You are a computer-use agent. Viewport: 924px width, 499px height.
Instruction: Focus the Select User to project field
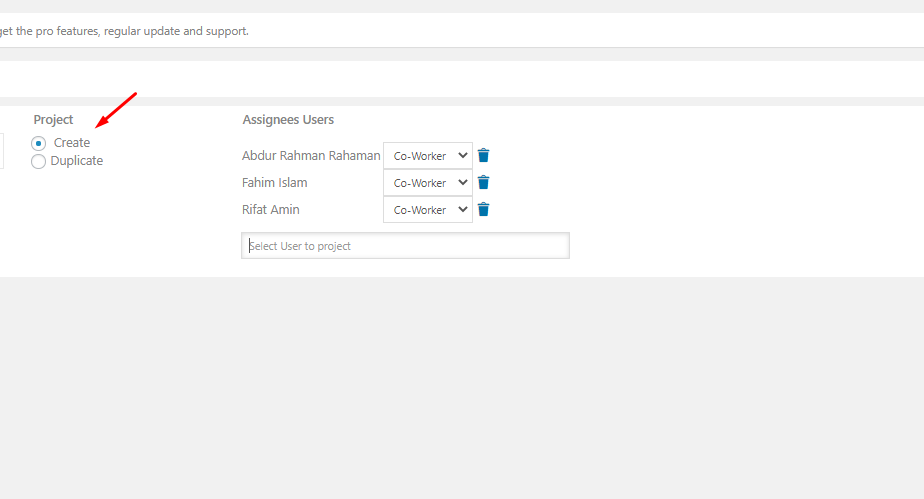(405, 246)
